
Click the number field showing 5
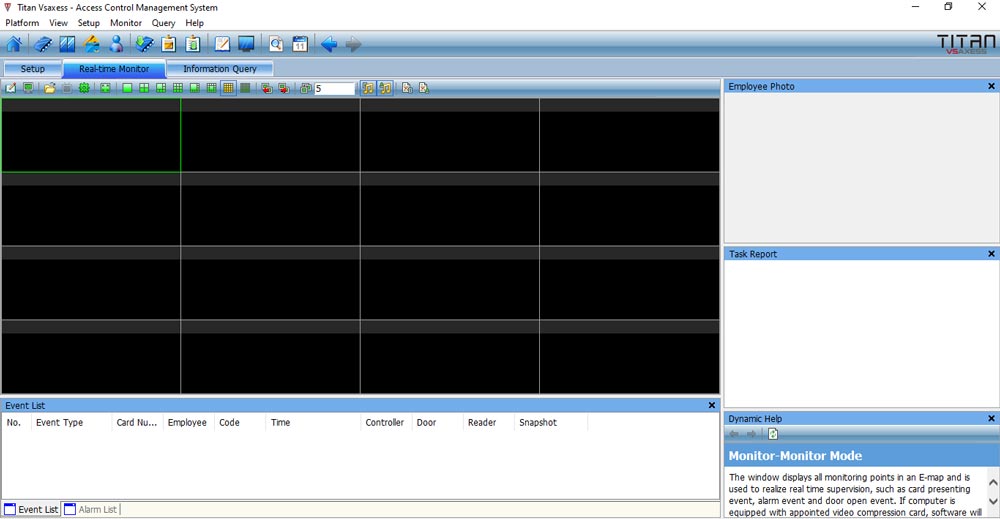tap(334, 89)
